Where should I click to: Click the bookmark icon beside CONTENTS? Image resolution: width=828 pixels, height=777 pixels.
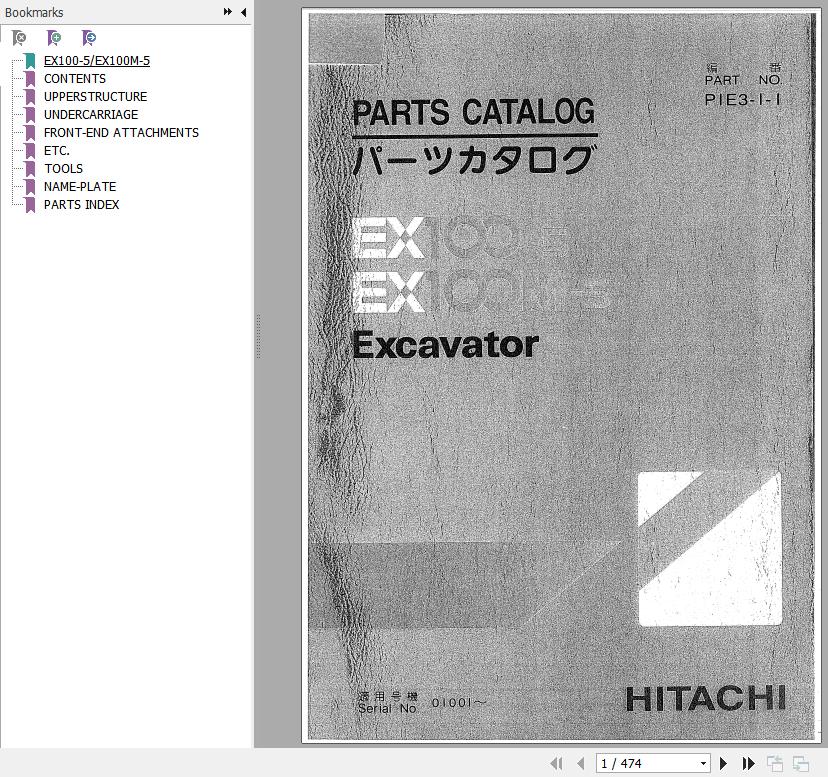point(30,79)
